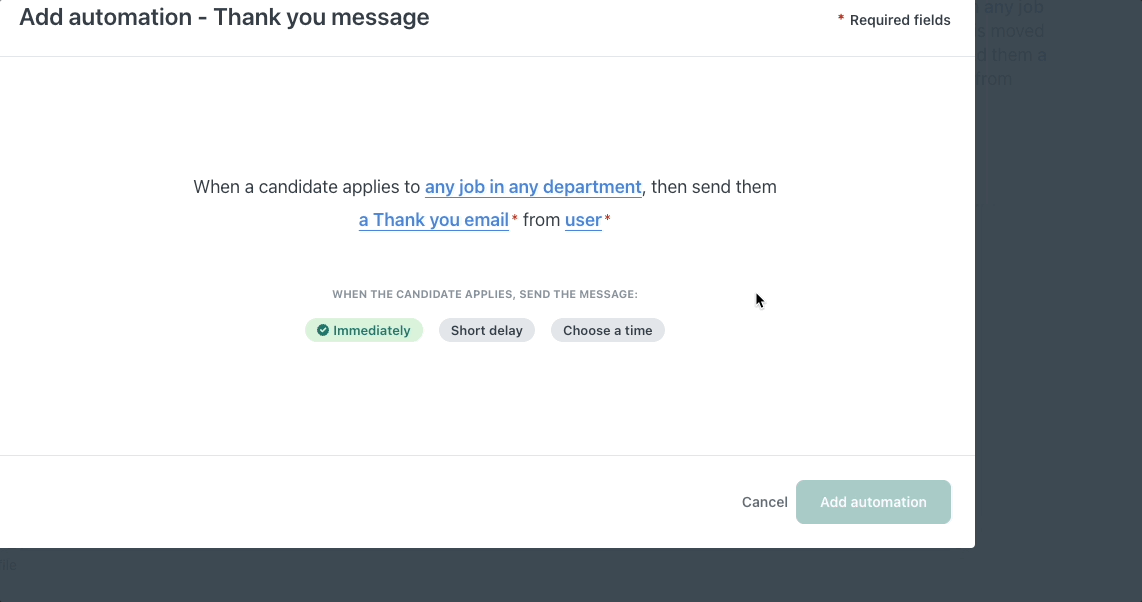Open the a Thank you email selector

click(x=434, y=220)
